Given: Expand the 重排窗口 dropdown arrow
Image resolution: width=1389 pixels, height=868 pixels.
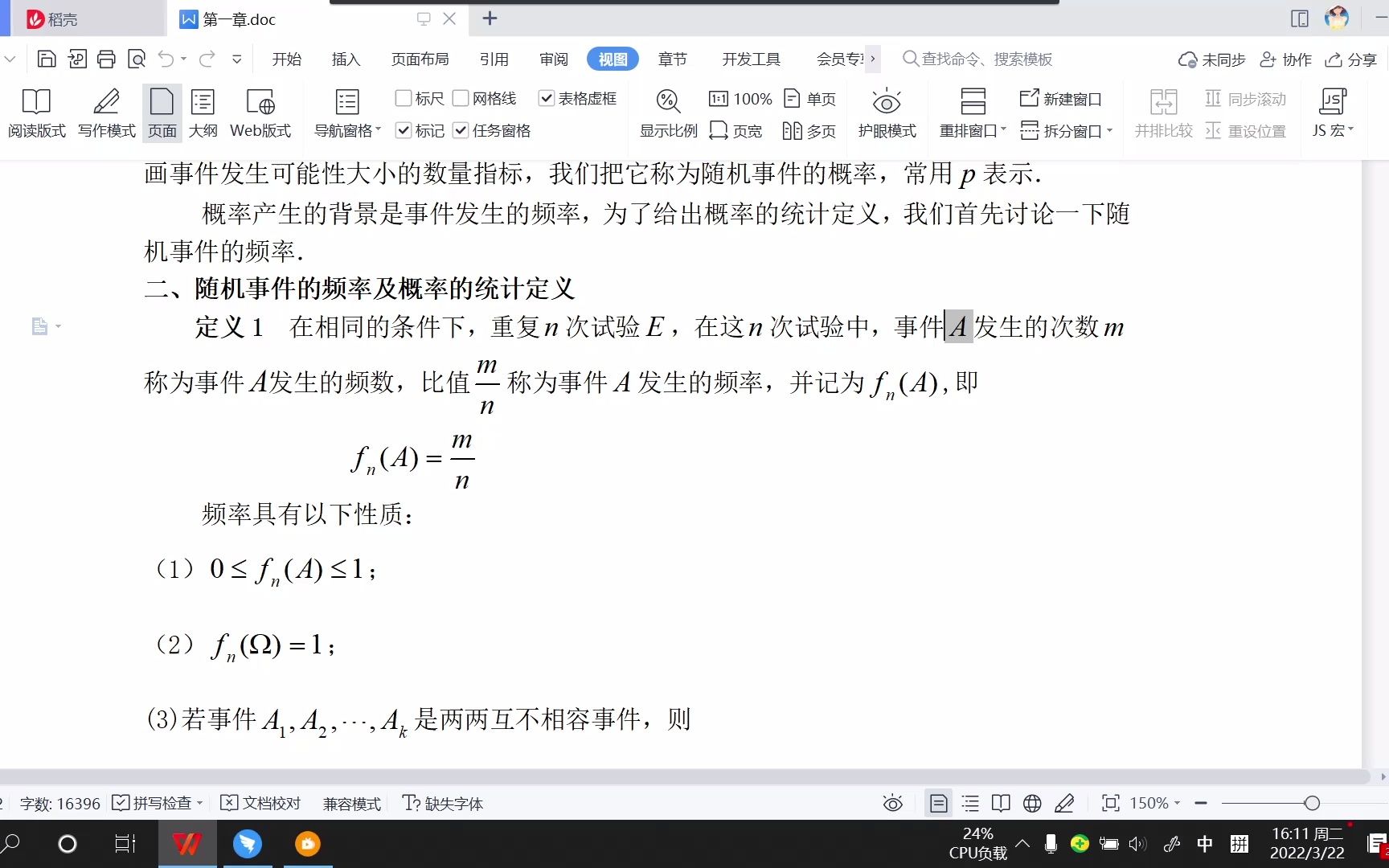Looking at the screenshot, I should (x=1006, y=131).
